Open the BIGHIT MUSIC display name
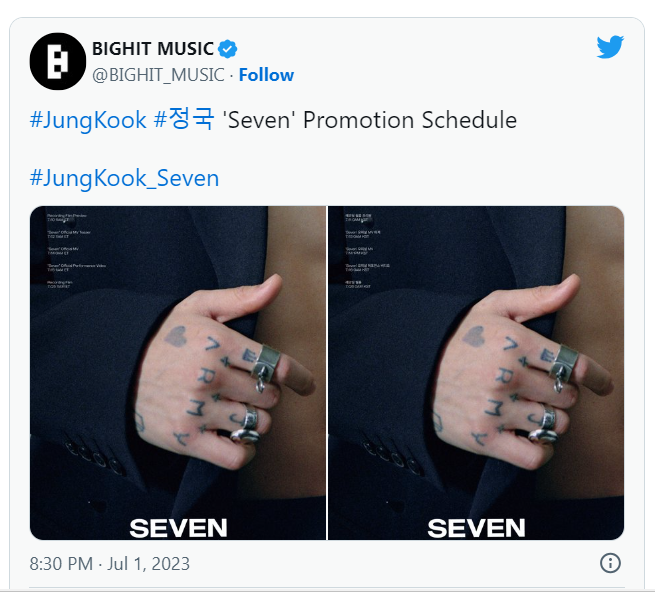 point(153,49)
